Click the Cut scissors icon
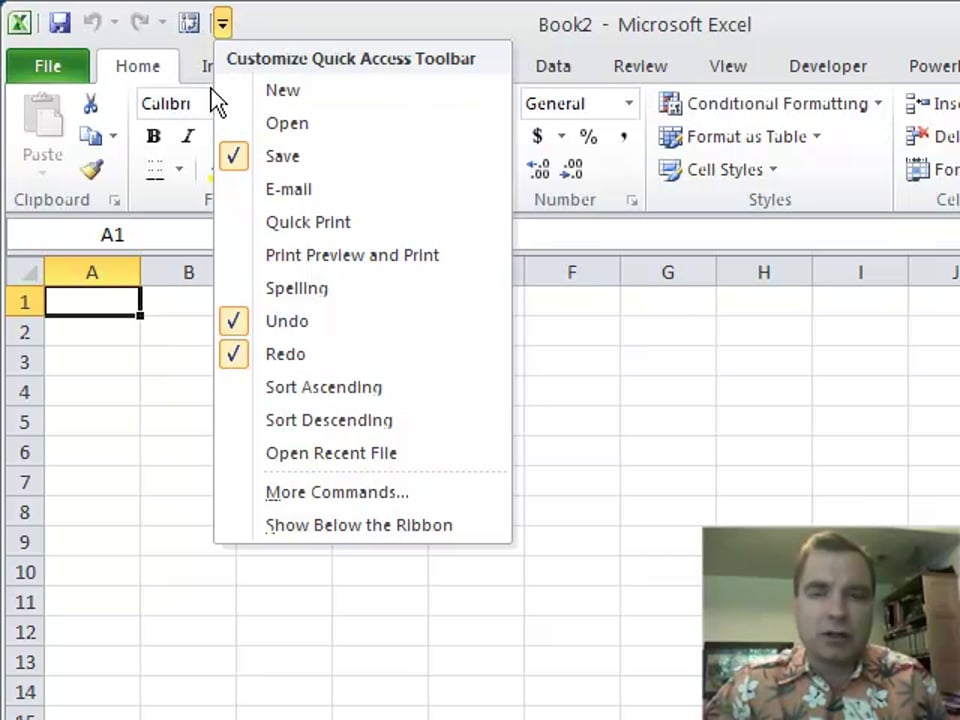 click(91, 103)
